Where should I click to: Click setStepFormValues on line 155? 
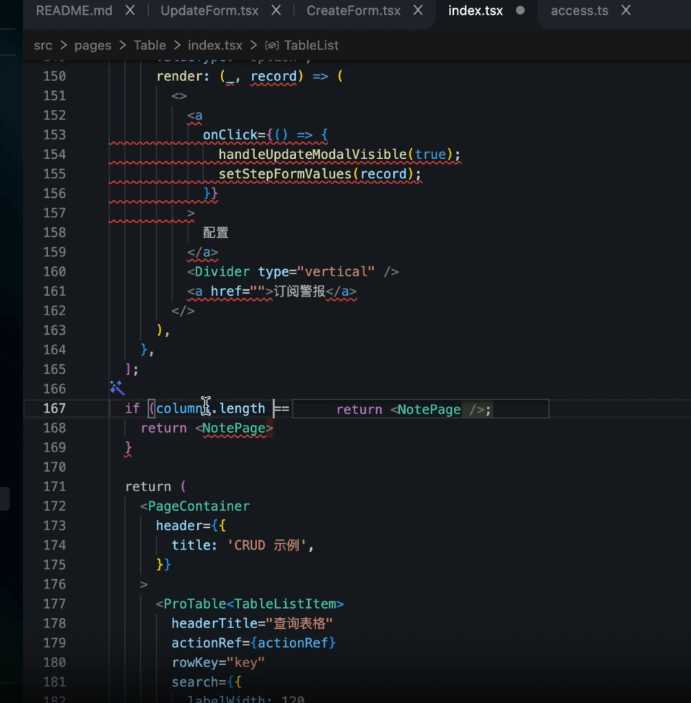coord(285,174)
